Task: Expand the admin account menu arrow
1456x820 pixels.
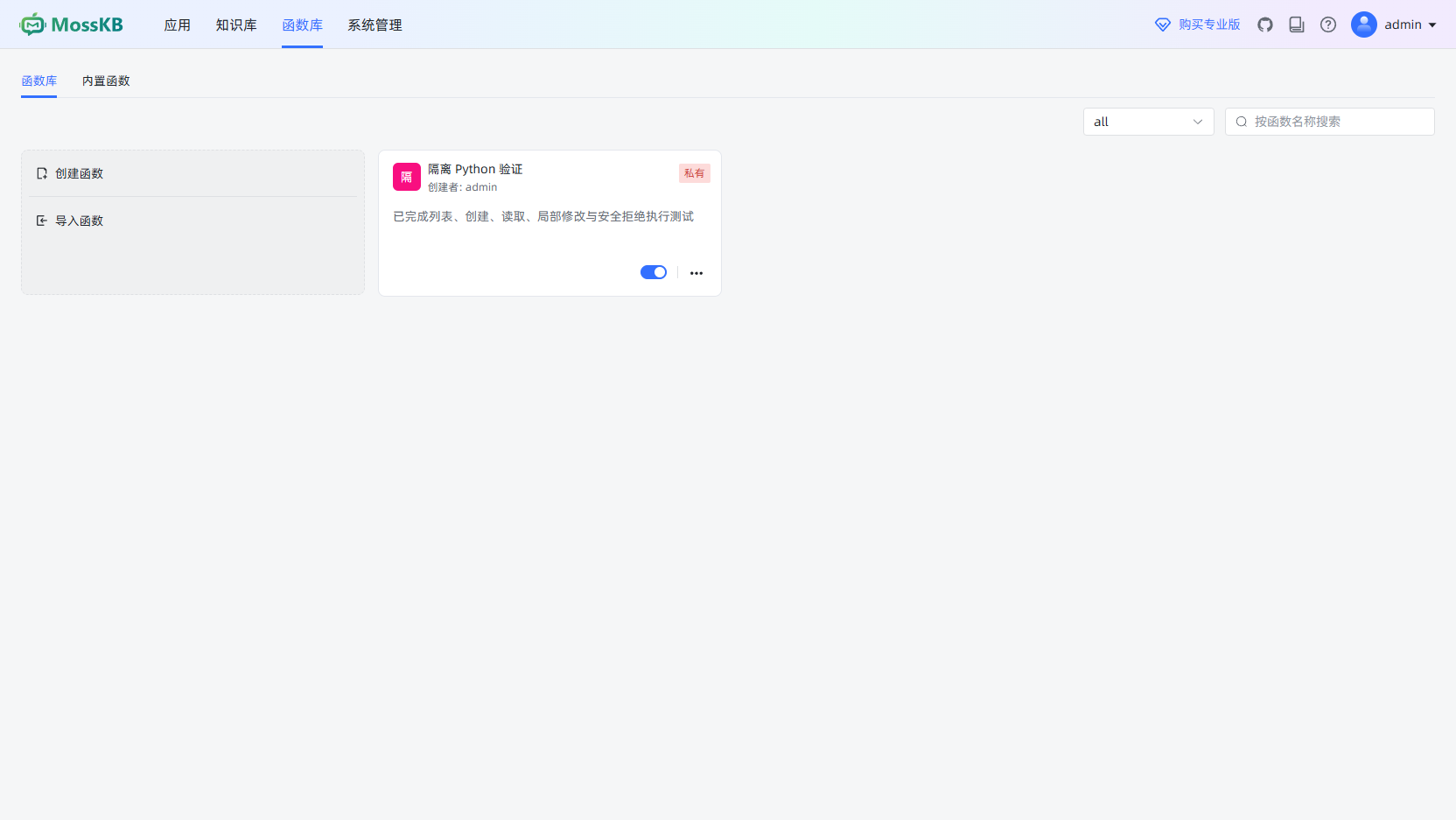Action: tap(1432, 25)
